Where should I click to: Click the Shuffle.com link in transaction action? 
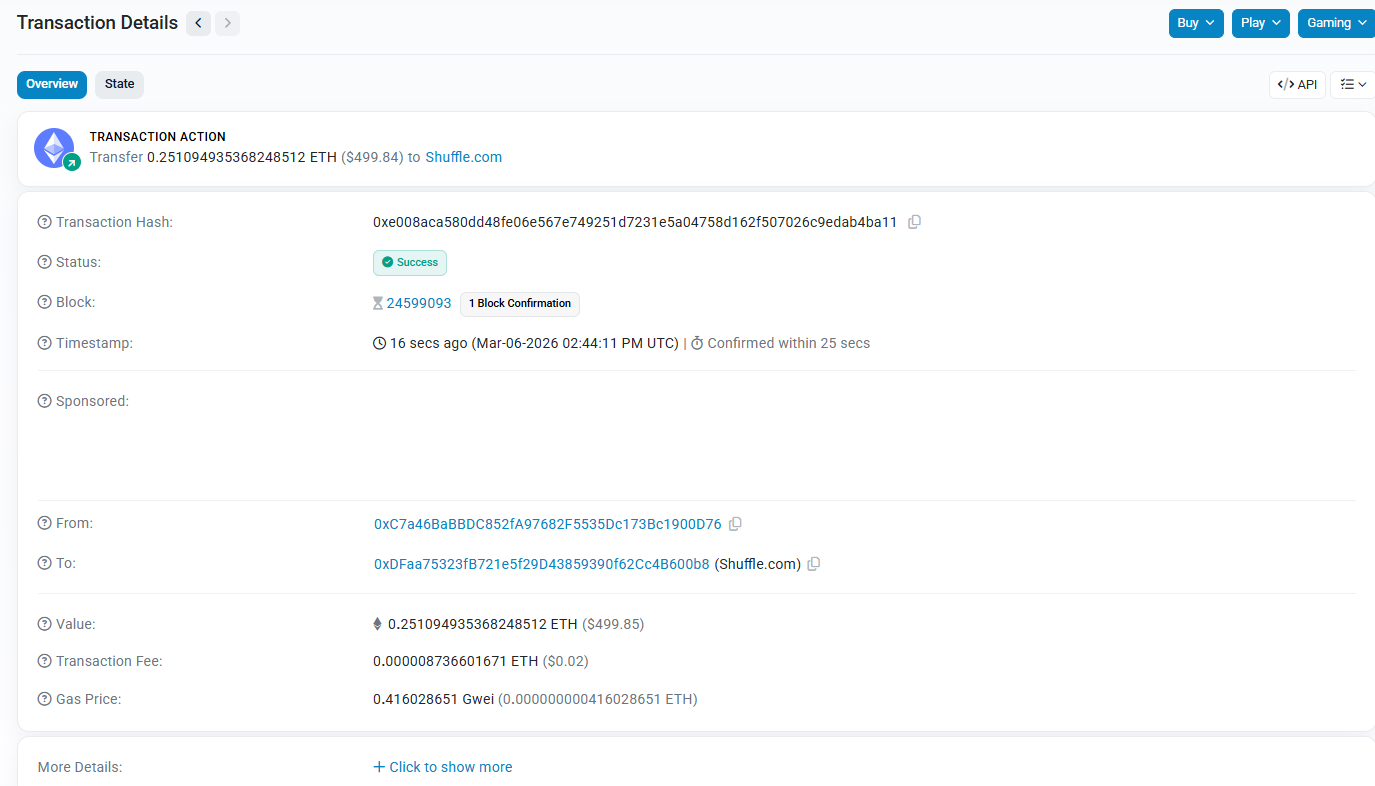coord(463,157)
